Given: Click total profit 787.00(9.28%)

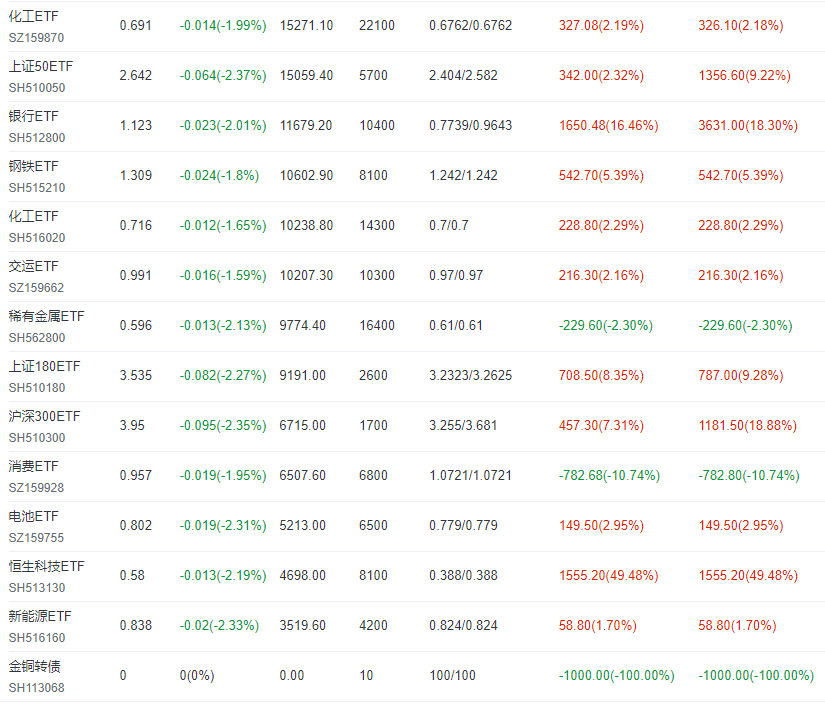Looking at the screenshot, I should point(741,376).
